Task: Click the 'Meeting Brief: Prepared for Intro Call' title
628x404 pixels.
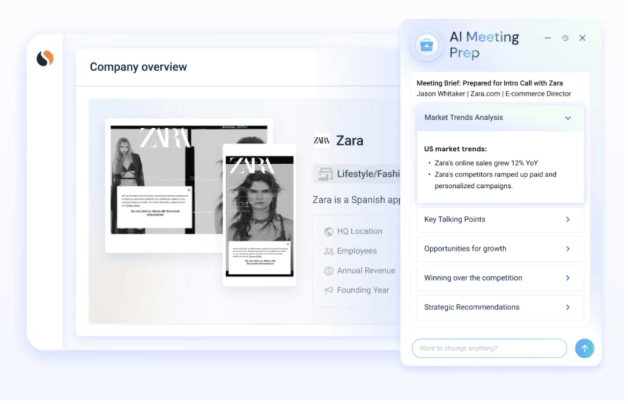Action: pos(489,83)
